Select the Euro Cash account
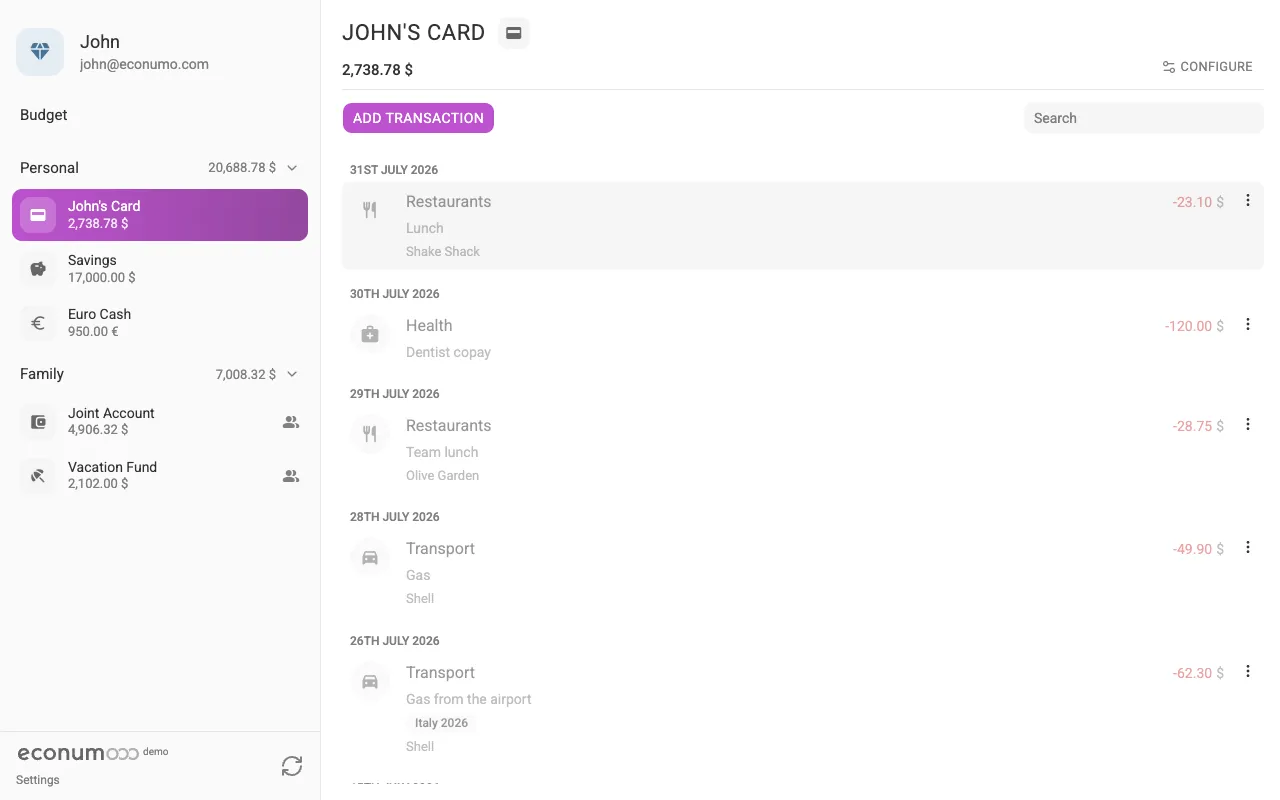 pos(160,323)
